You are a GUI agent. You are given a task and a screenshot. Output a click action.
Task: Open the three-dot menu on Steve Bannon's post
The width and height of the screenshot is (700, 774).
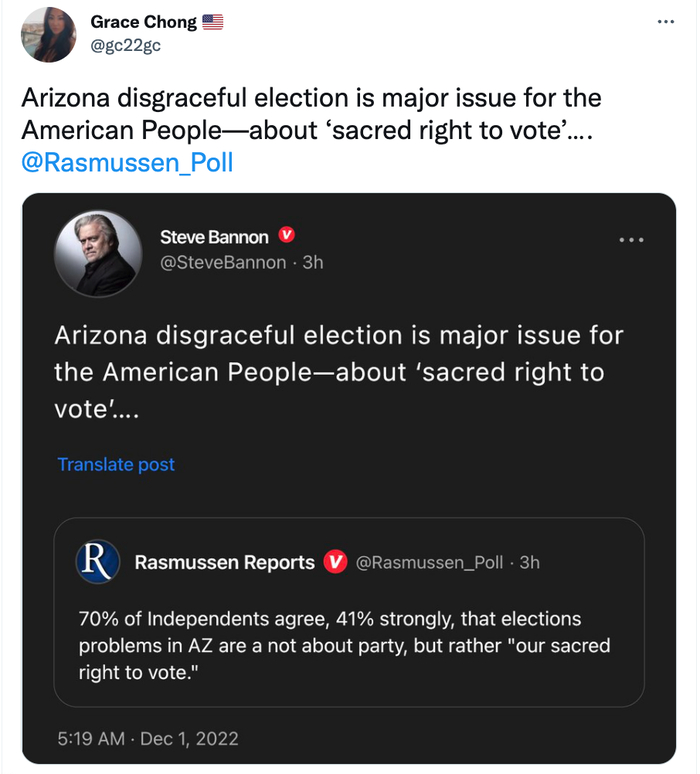pyautogui.click(x=631, y=239)
